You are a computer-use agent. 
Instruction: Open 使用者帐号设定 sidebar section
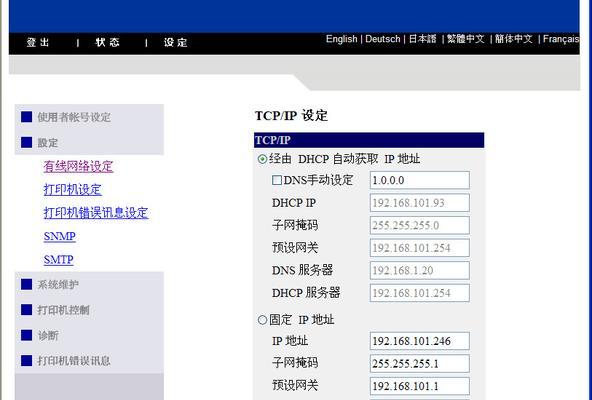click(74, 117)
